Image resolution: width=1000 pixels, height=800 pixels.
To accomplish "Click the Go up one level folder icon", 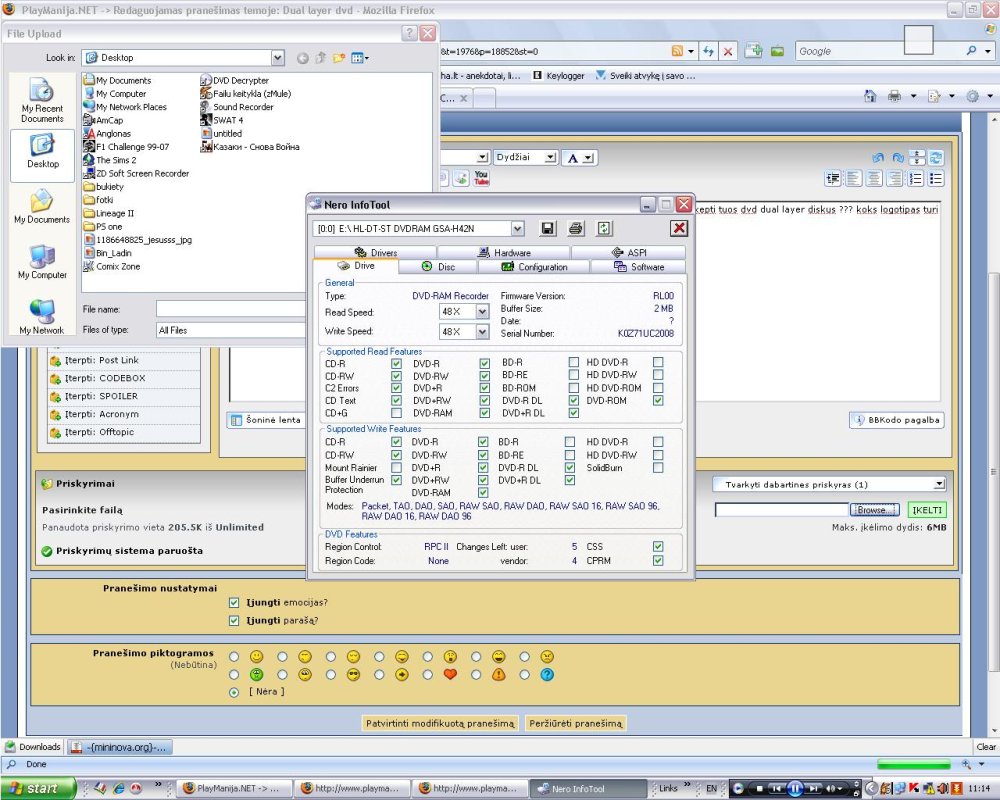I will [321, 58].
